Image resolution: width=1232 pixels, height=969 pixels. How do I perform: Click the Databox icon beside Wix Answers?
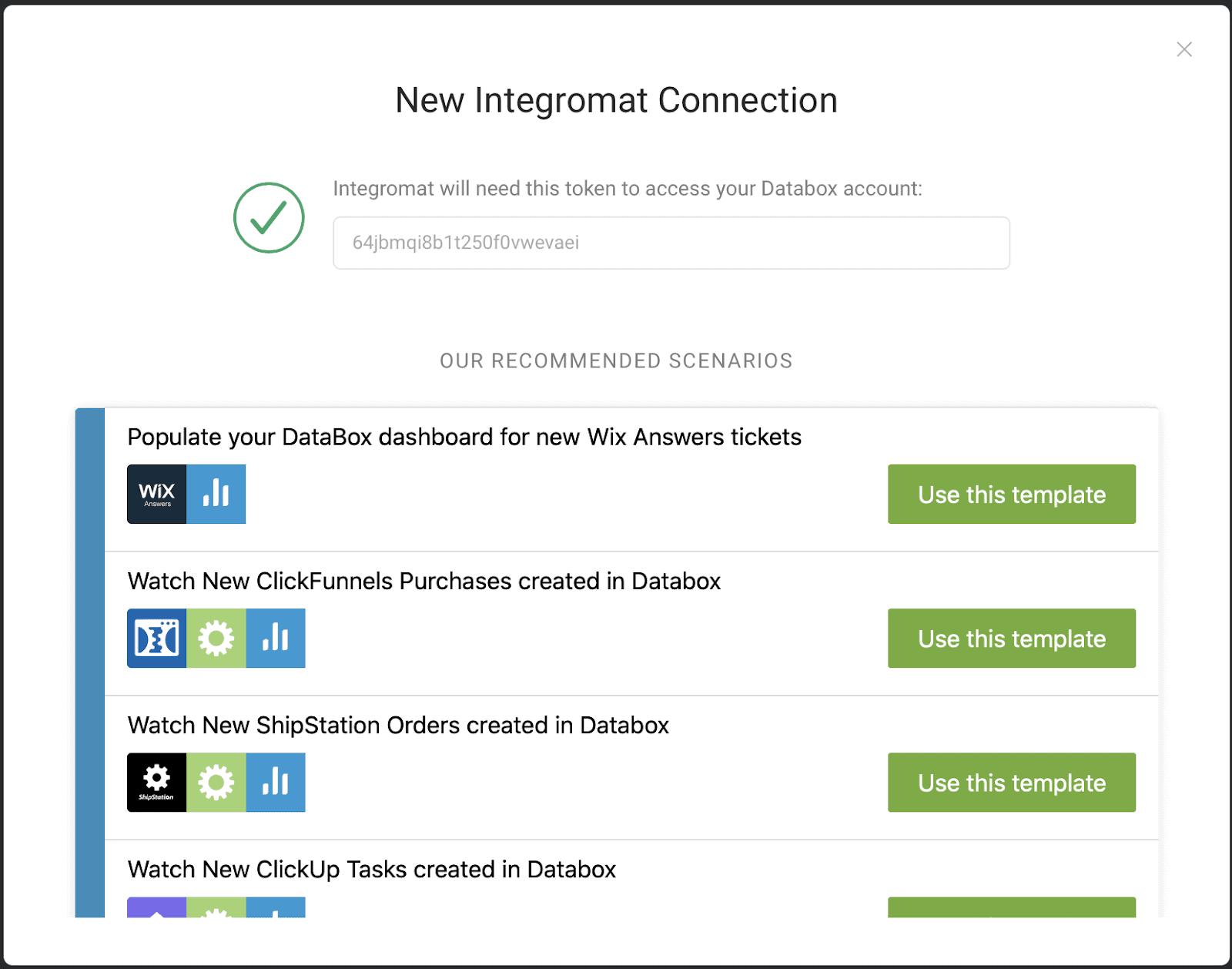coord(216,494)
